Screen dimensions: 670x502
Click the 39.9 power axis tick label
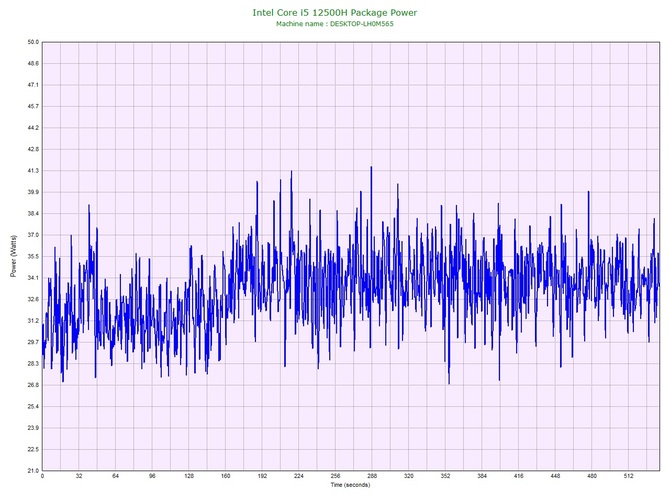tap(33, 192)
